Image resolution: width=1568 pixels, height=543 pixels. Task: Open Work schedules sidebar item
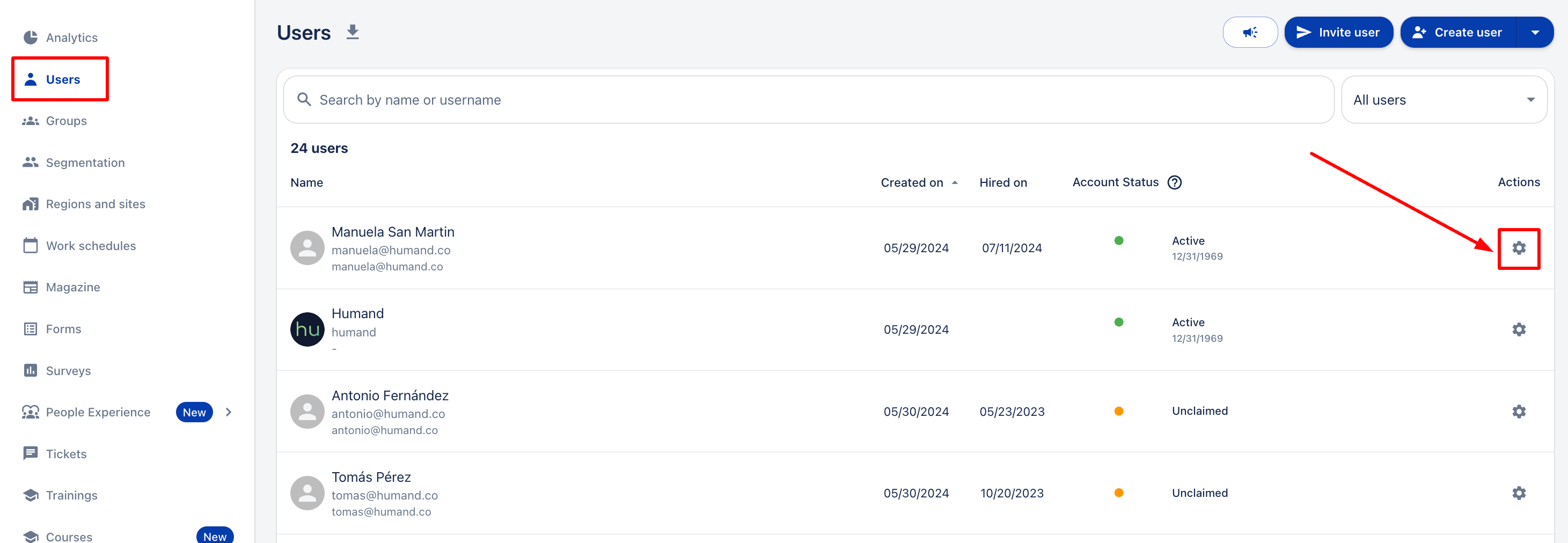click(91, 246)
